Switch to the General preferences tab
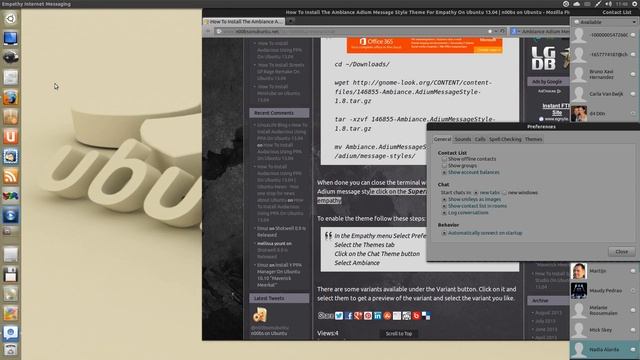Screen dimensions: 640x360 tap(442, 139)
